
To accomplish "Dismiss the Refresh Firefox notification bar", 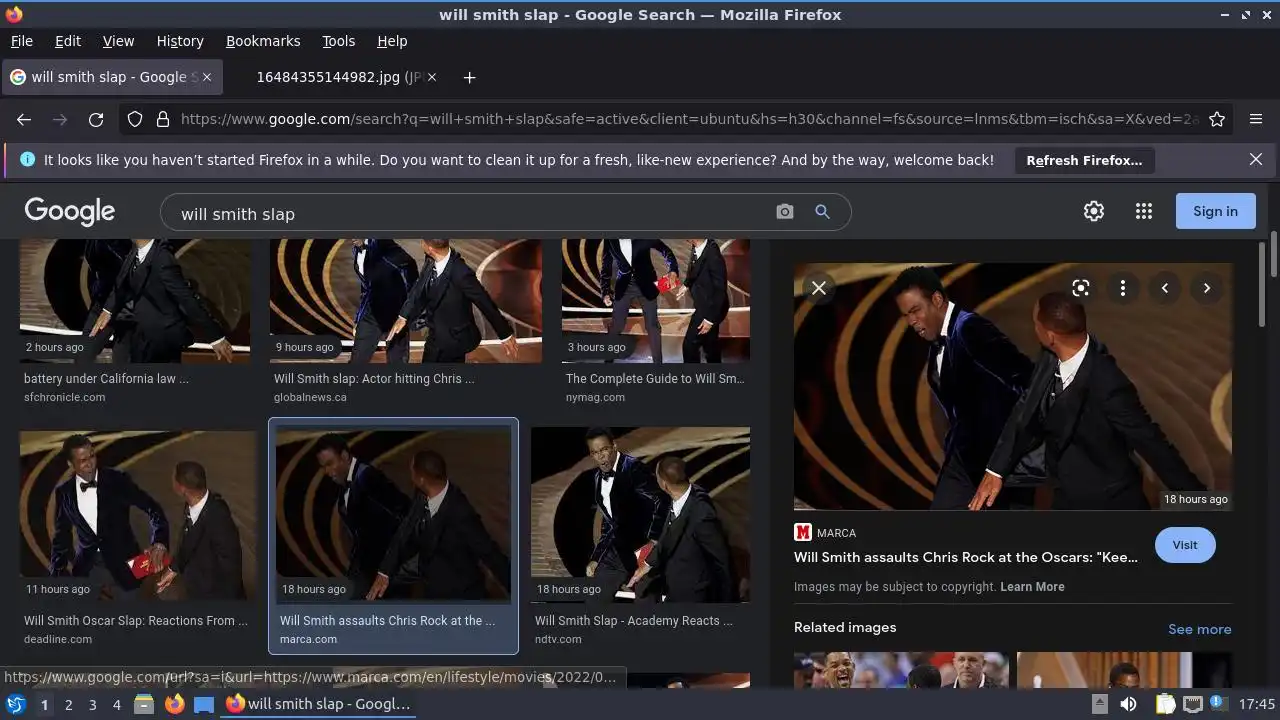I will click(x=1256, y=159).
